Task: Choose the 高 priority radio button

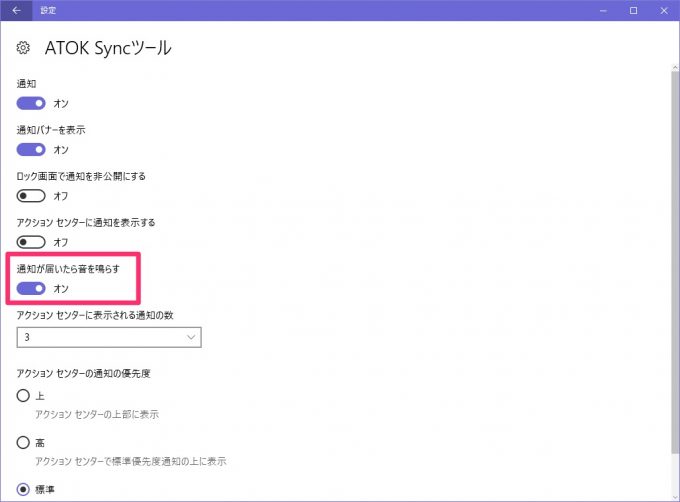Action: point(23,443)
